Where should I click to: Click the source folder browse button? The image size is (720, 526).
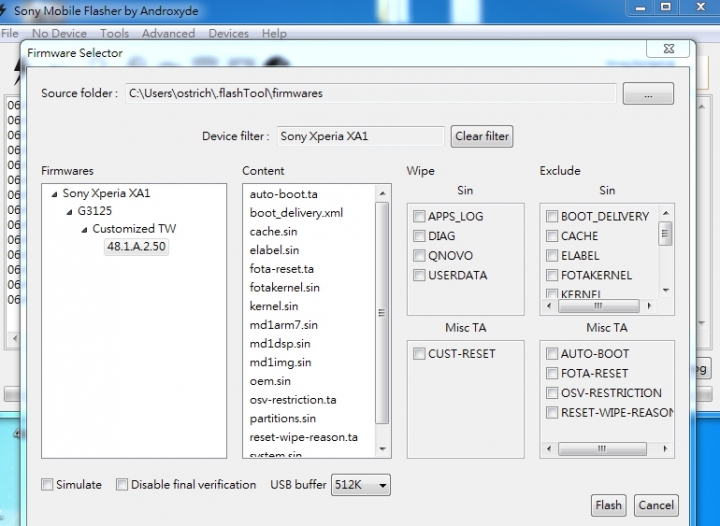(648, 94)
